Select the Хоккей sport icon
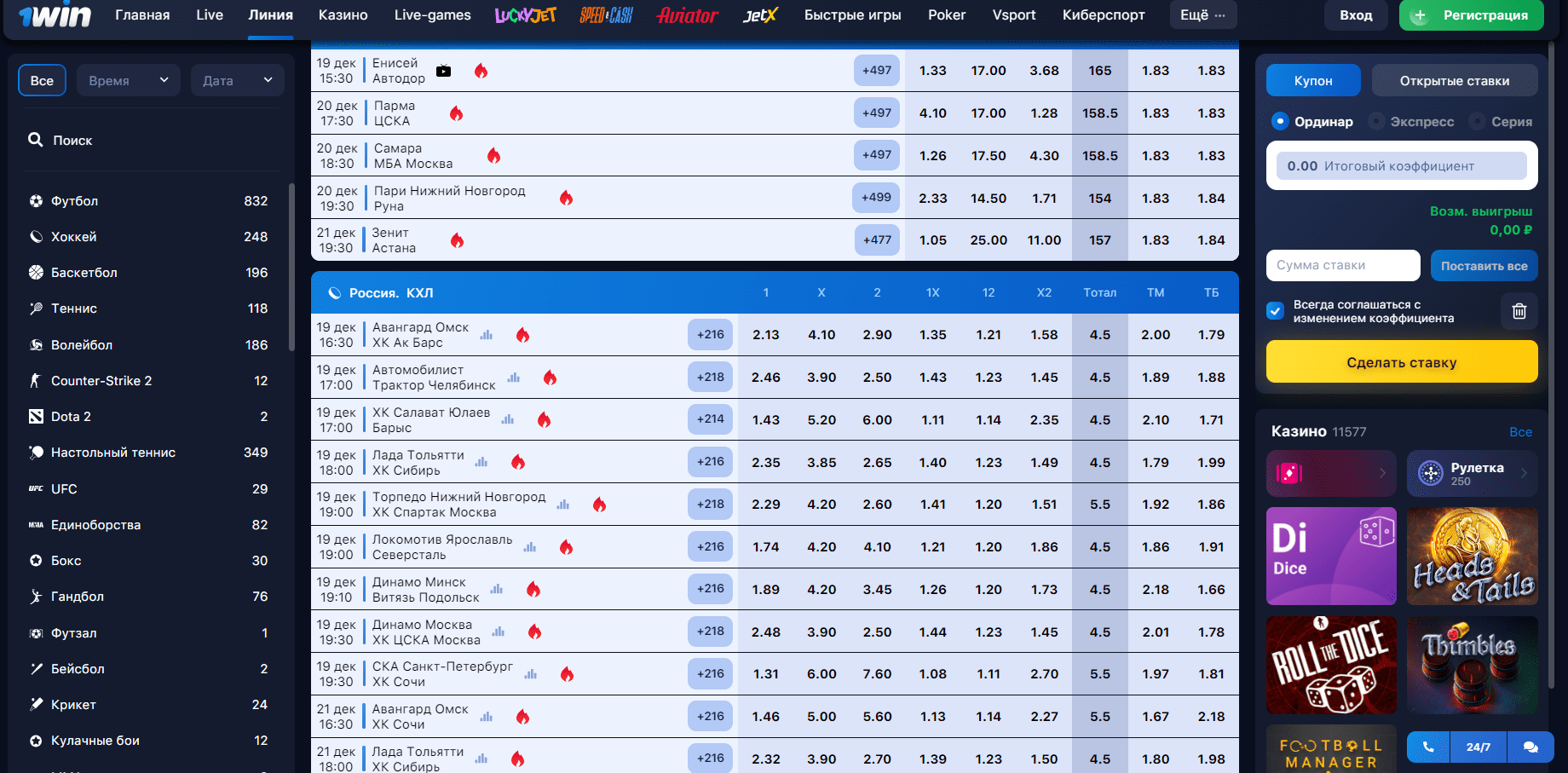The image size is (1568, 773). tap(36, 237)
